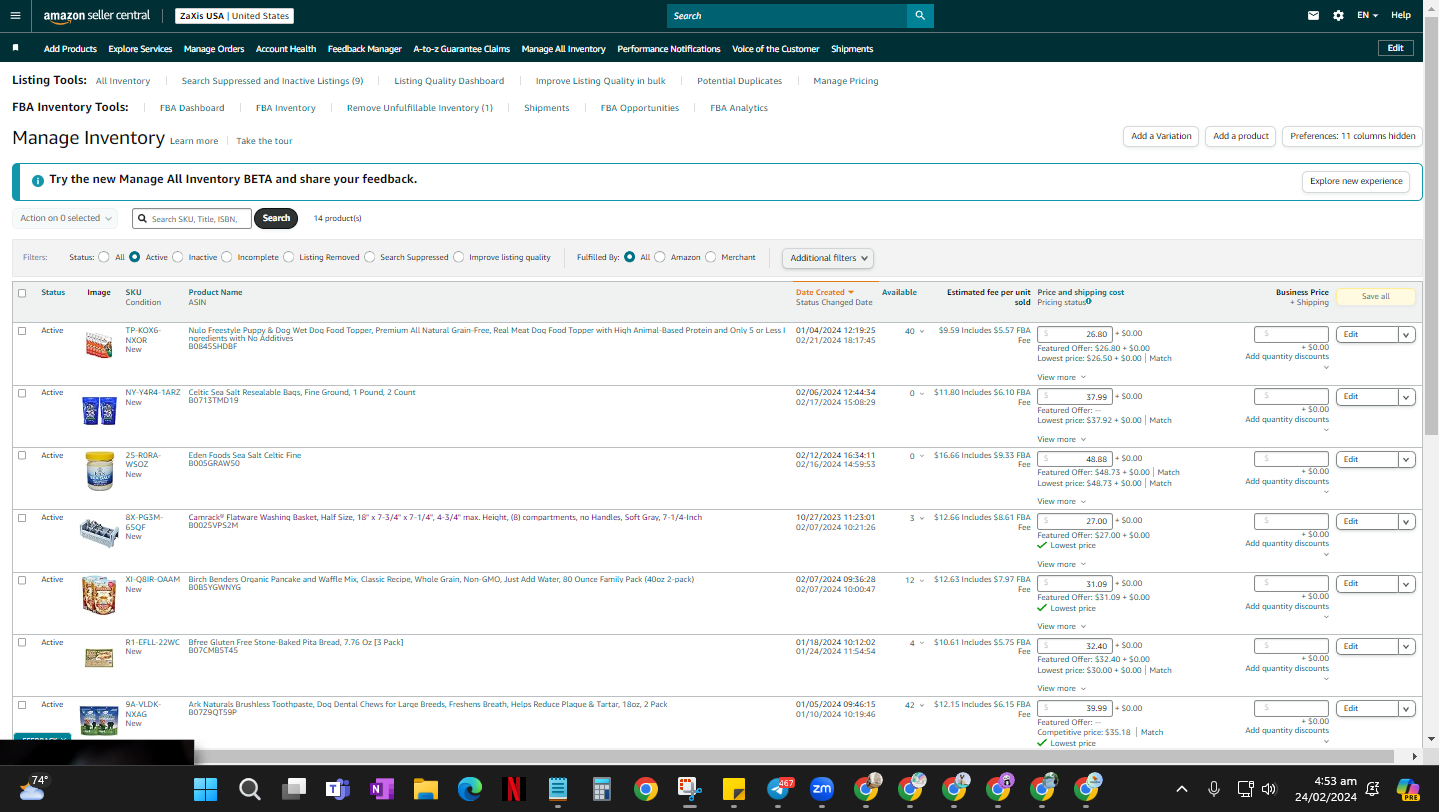Open Notepad from the taskbar
This screenshot has width=1439, height=812.
coord(558,789)
